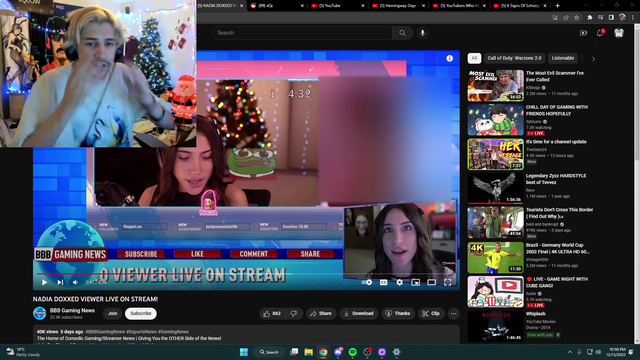Toggle closed captions CC button

tap(383, 282)
